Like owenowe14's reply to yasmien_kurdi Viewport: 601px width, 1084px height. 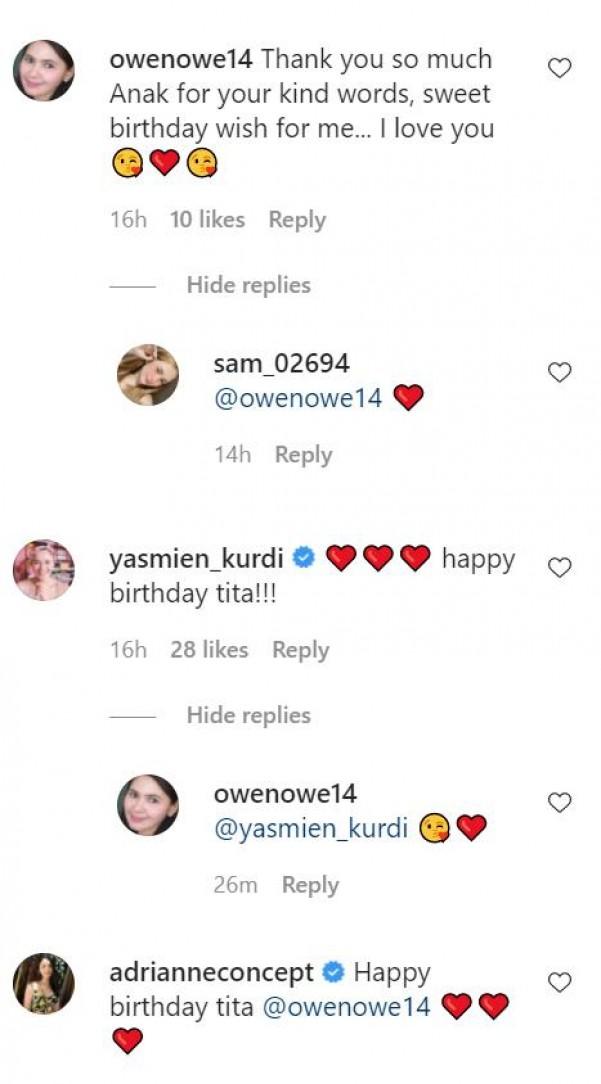(560, 802)
